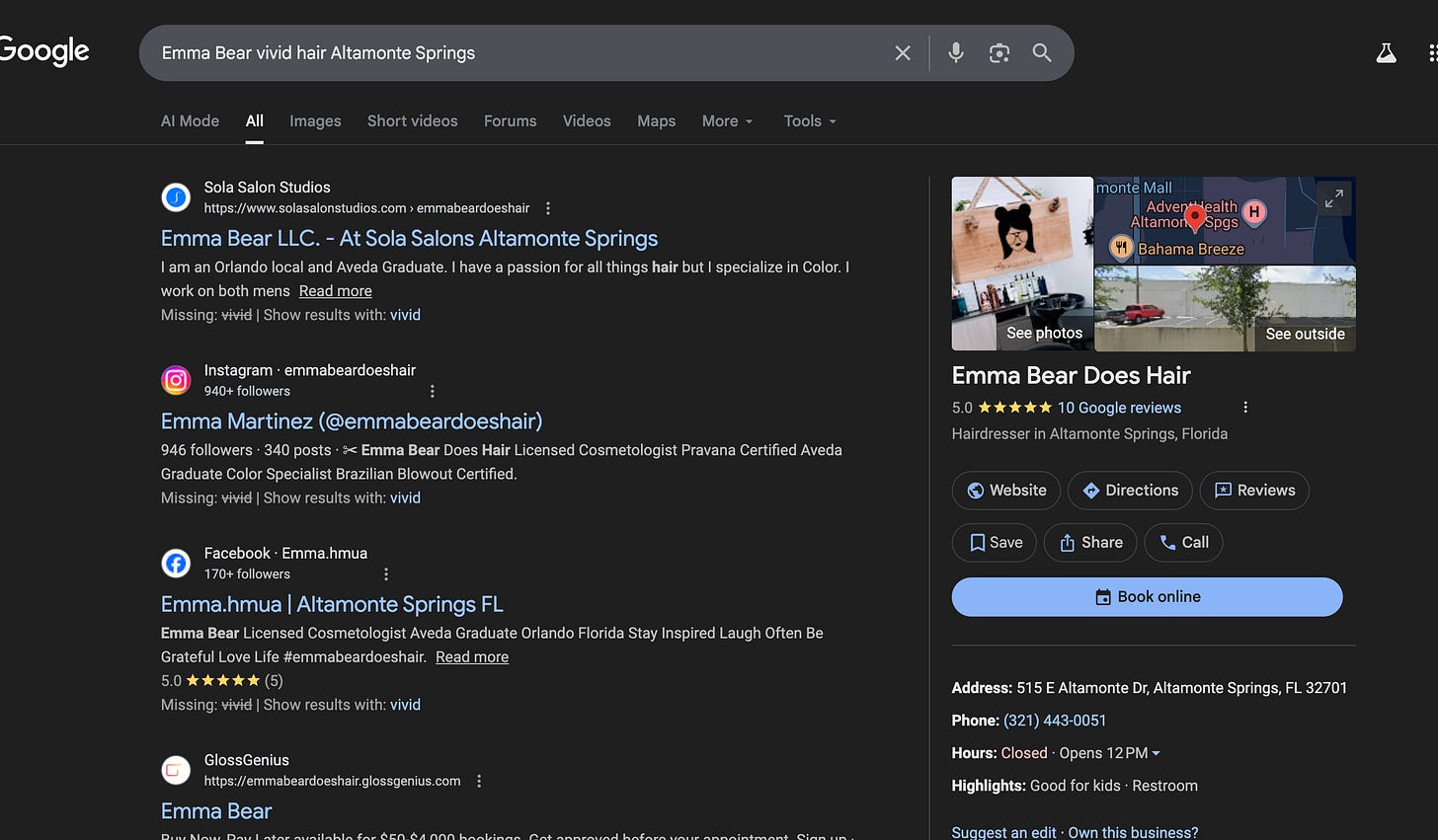
Task: Open See outside street view thumbnail
Action: pyautogui.click(x=1226, y=309)
